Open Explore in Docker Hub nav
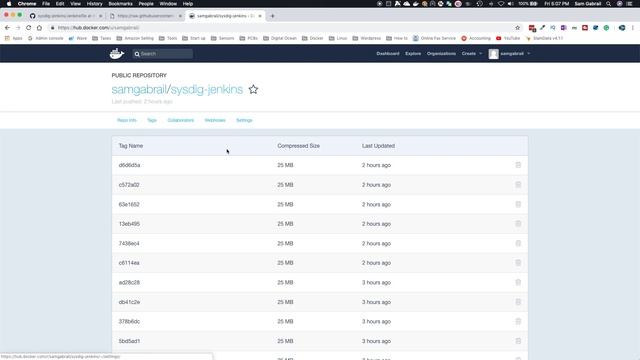The image size is (640, 360). 413,53
